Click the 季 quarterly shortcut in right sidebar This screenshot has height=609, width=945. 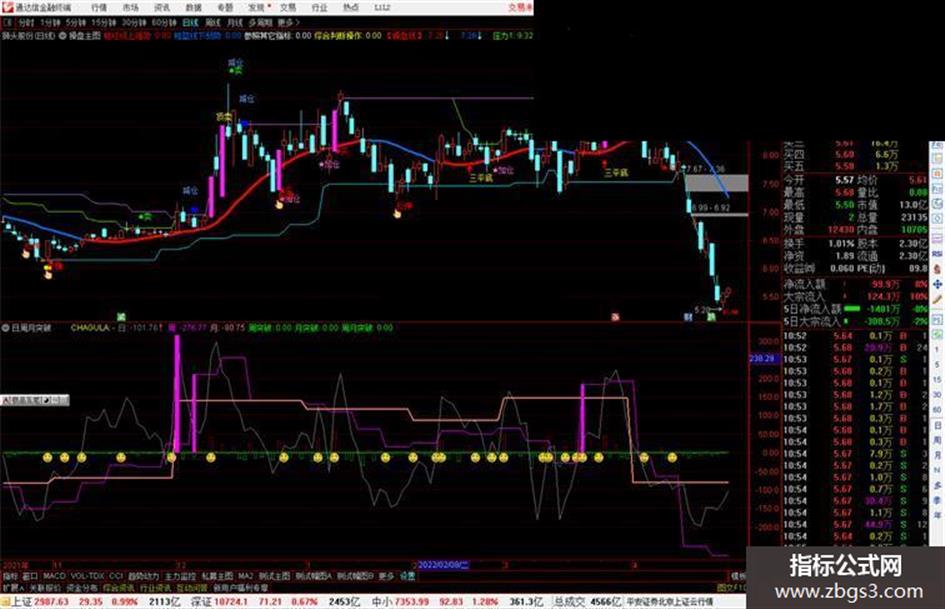tap(937, 500)
